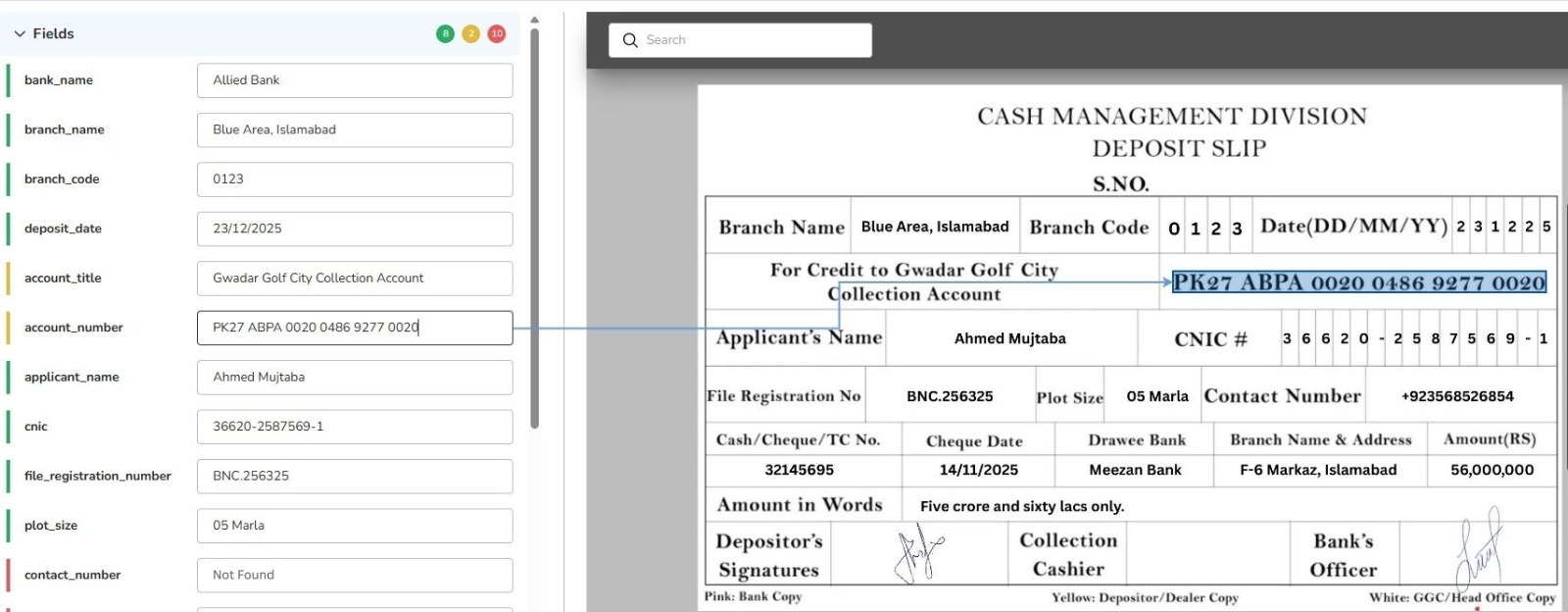Click the account_title input field
The height and width of the screenshot is (612, 1568).
tap(355, 279)
